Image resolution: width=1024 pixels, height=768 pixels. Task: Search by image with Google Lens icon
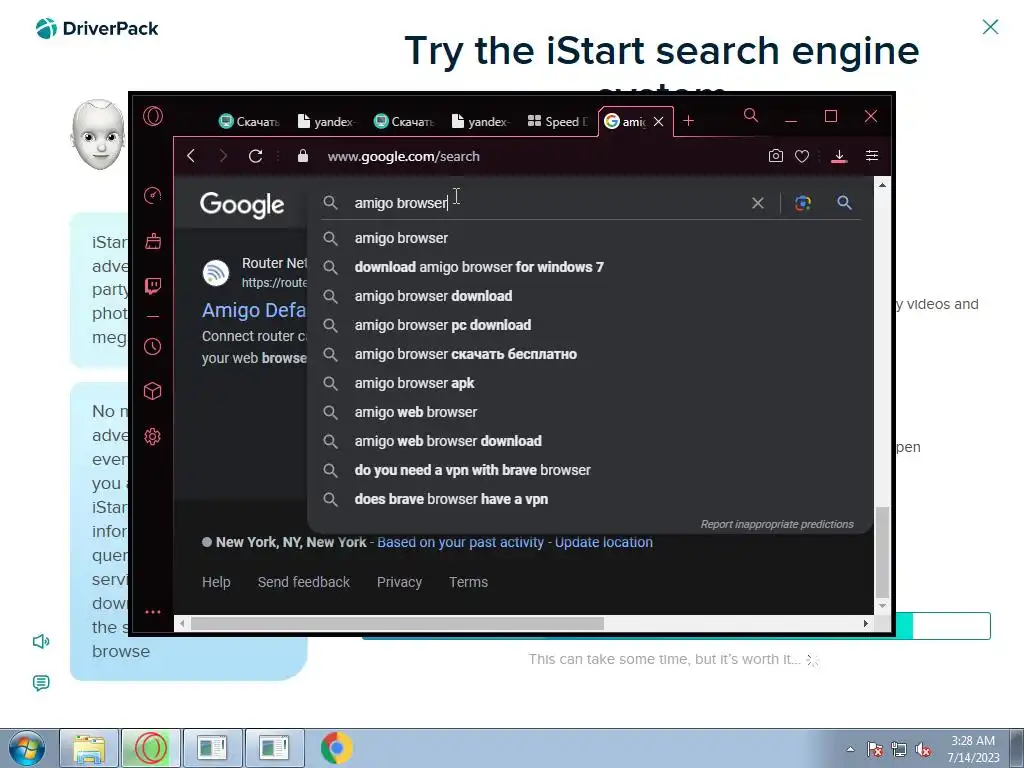click(803, 202)
